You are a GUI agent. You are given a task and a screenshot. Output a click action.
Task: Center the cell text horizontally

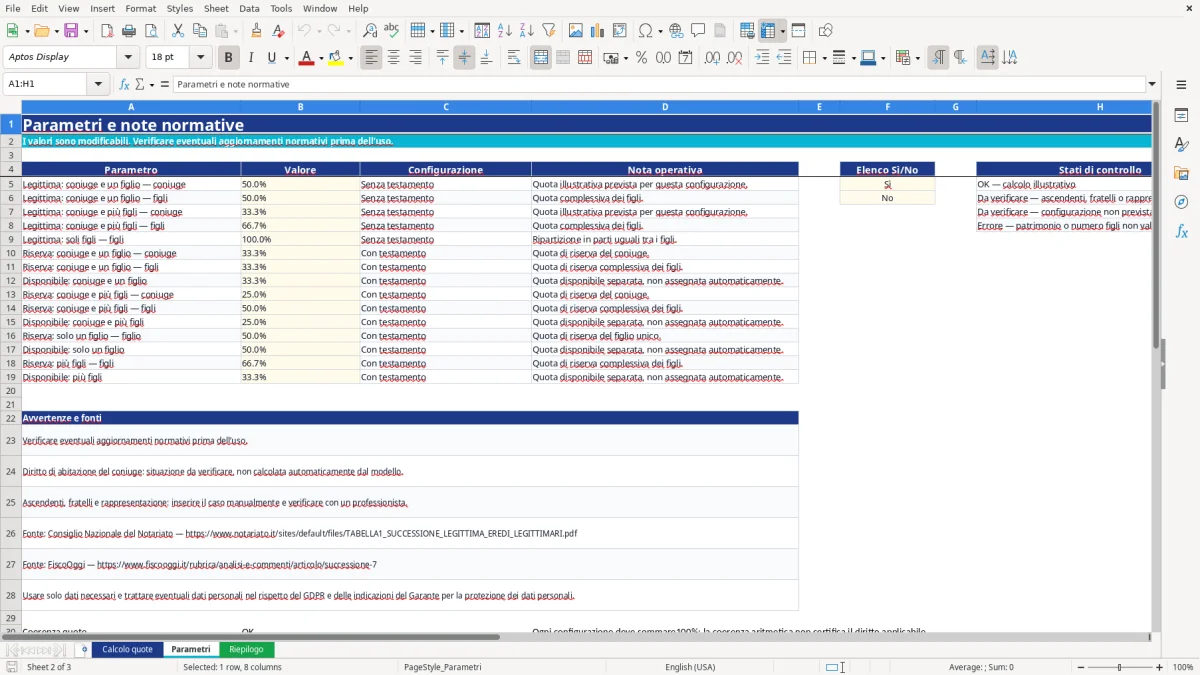click(394, 58)
